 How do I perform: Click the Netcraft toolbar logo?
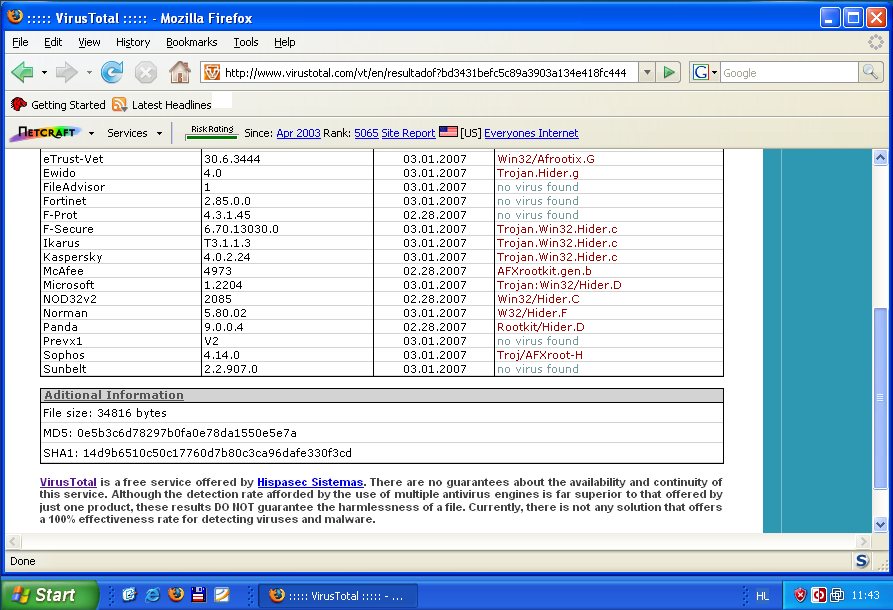[x=47, y=133]
